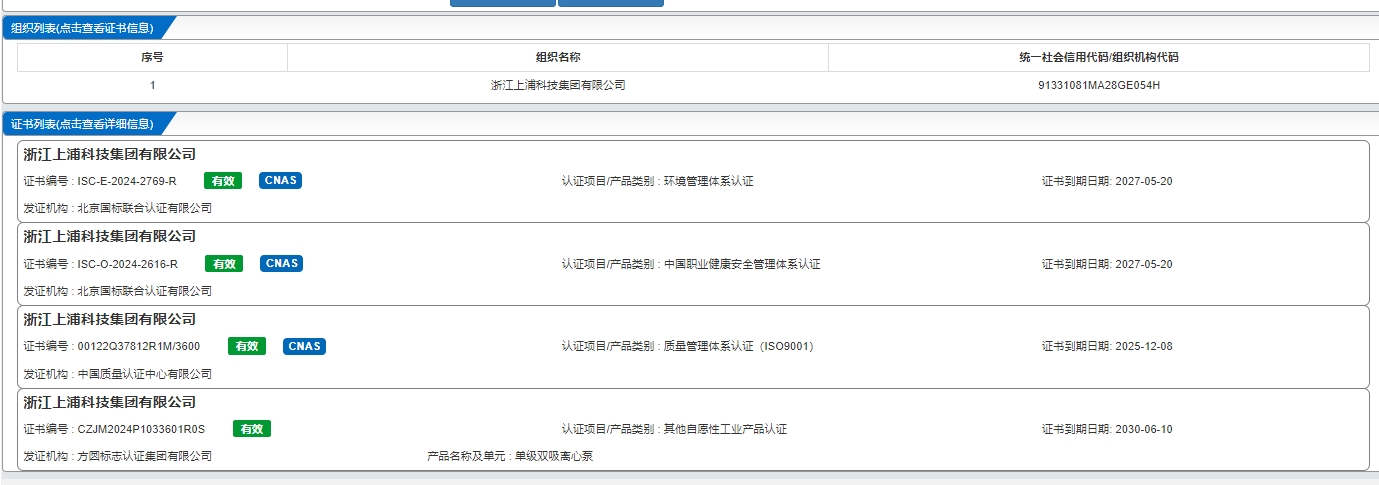Open certificate 00122Q37812R1M/3600 company title
The width and height of the screenshot is (1379, 485).
(110, 319)
